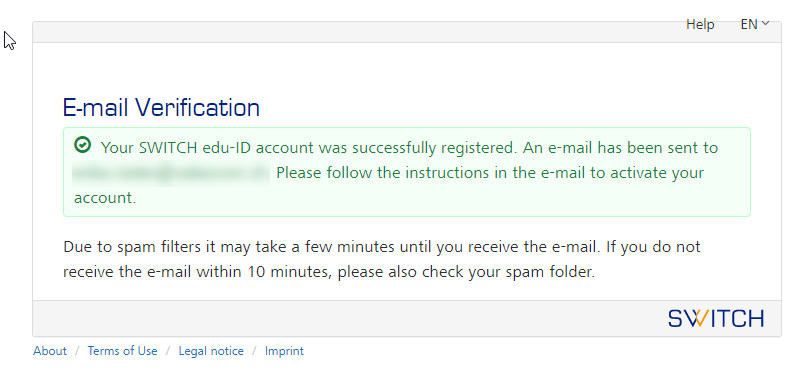Click the gray footer bar beside logo
This screenshot has height=375, width=806.
[x=350, y=318]
